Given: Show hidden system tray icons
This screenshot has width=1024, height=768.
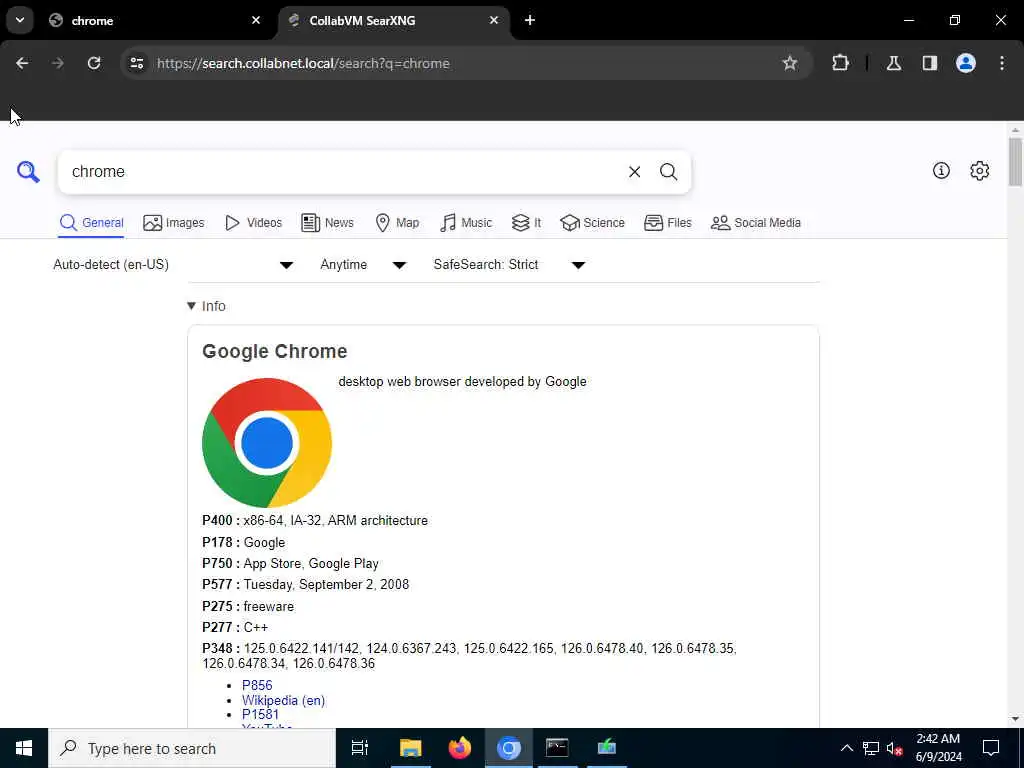Looking at the screenshot, I should 846,748.
